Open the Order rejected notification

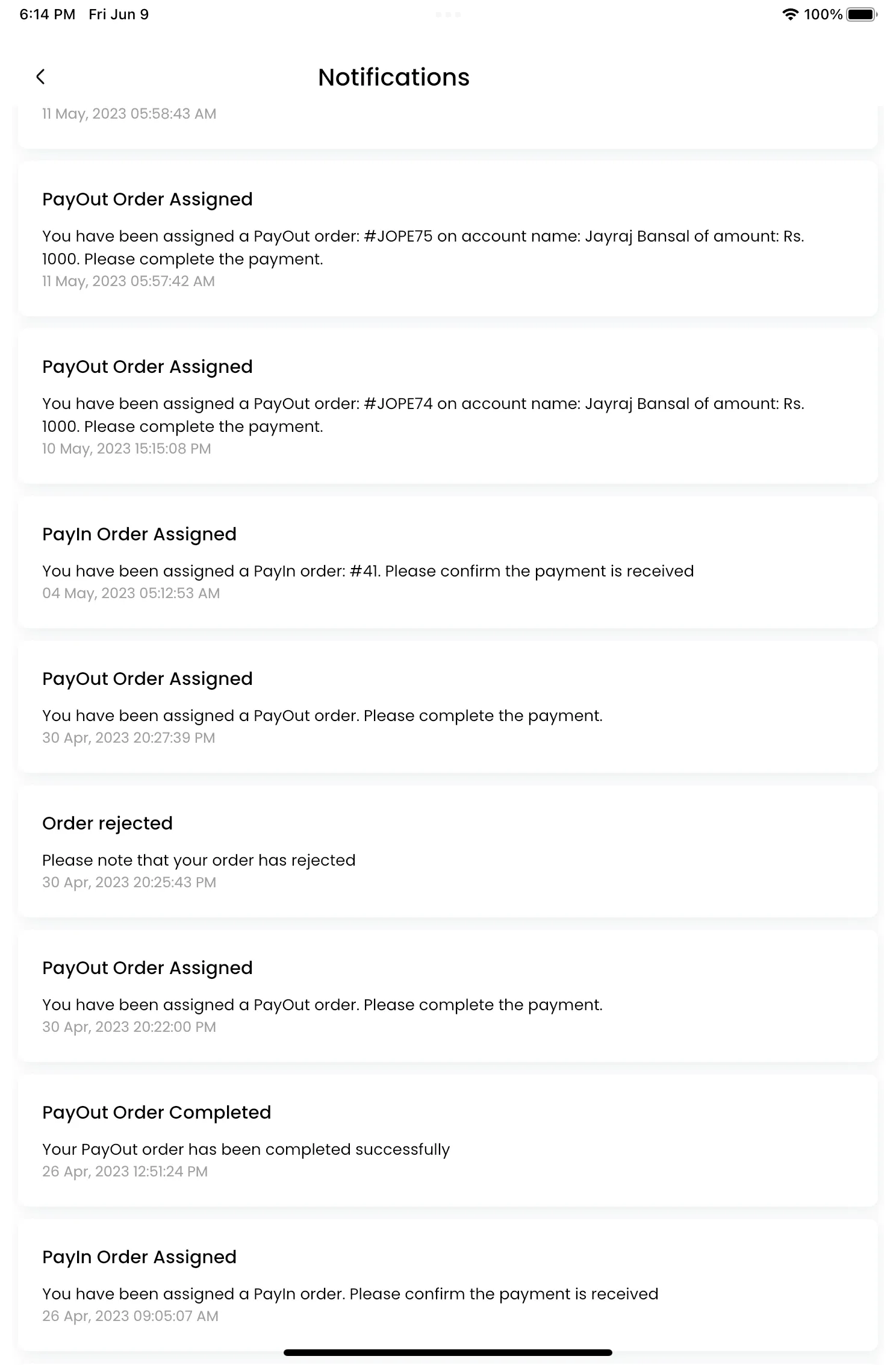[x=448, y=852]
